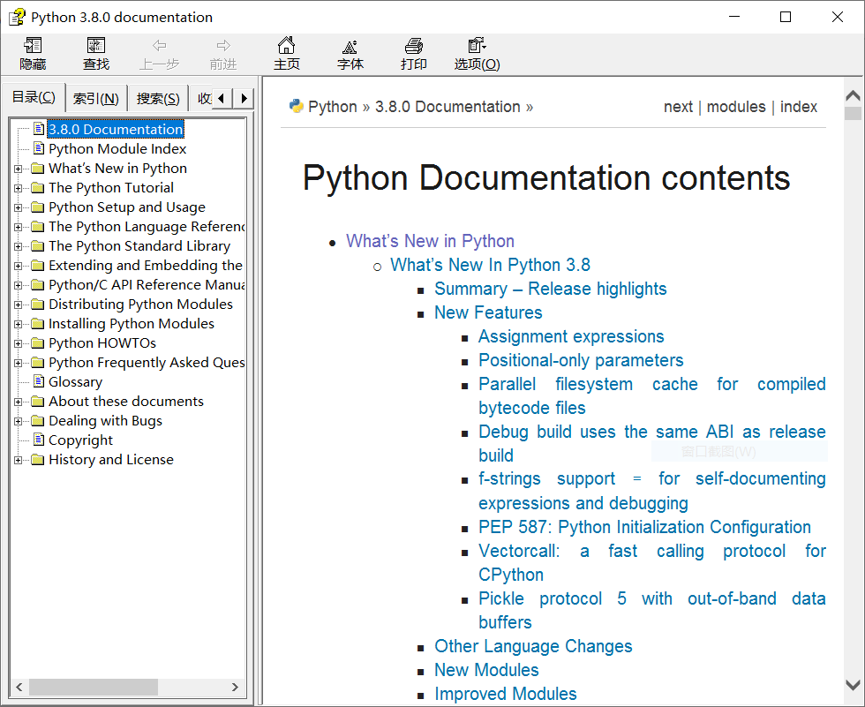The height and width of the screenshot is (707, 865).
Task: Open the Assignment expressions link
Action: (x=571, y=336)
